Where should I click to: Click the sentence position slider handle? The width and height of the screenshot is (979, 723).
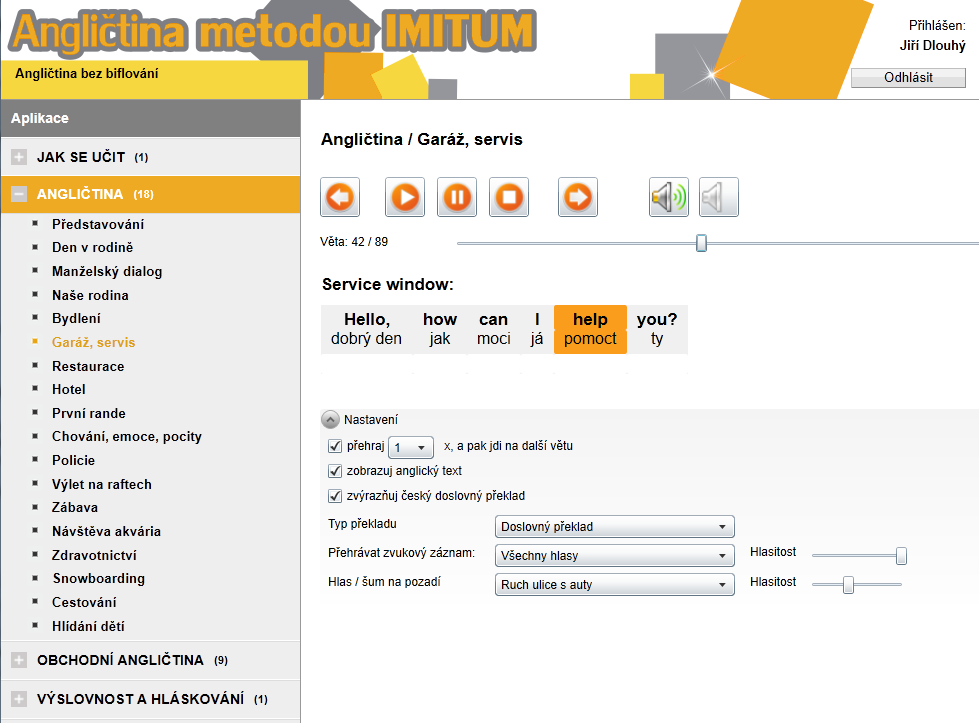coord(701,243)
